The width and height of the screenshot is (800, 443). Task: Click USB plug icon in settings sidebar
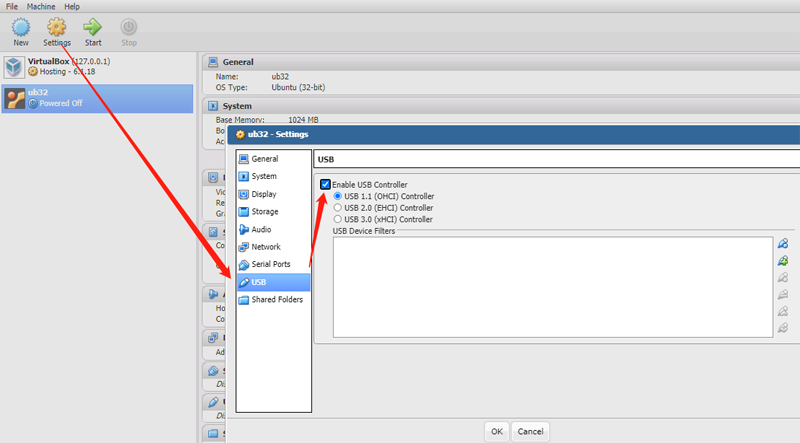click(244, 282)
